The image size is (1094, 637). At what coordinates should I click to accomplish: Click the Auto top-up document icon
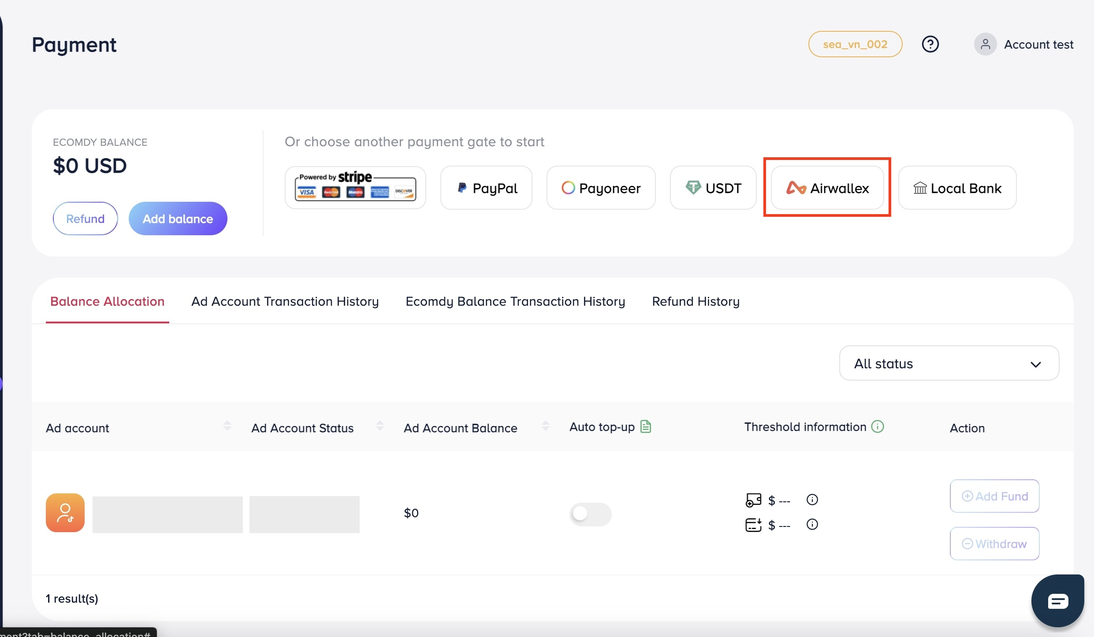coord(646,427)
